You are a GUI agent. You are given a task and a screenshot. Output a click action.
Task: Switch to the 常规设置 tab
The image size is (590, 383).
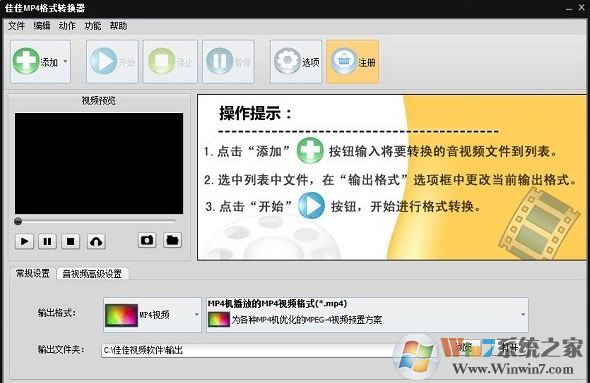(33, 274)
